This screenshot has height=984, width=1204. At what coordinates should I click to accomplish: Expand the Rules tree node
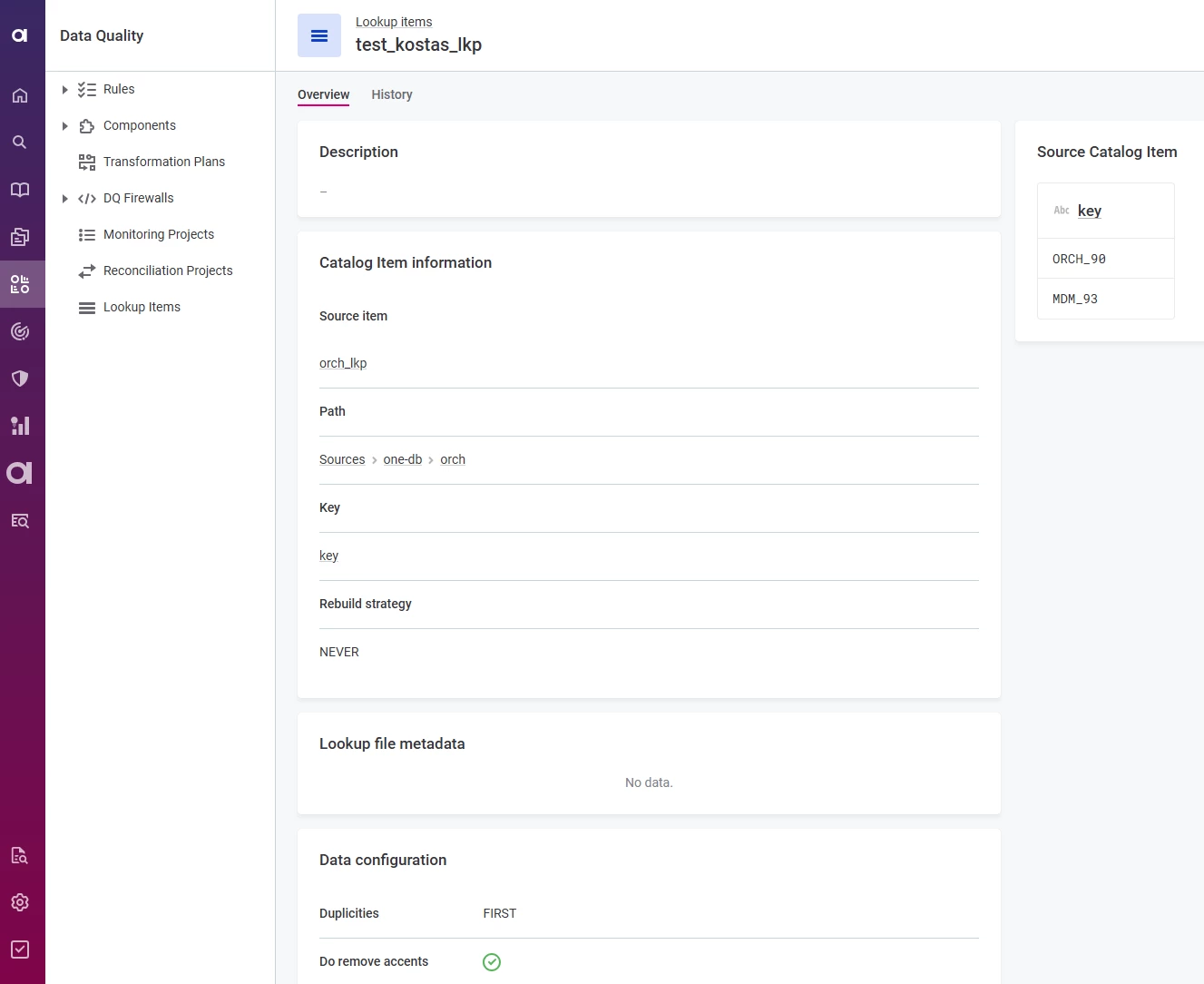click(x=64, y=89)
